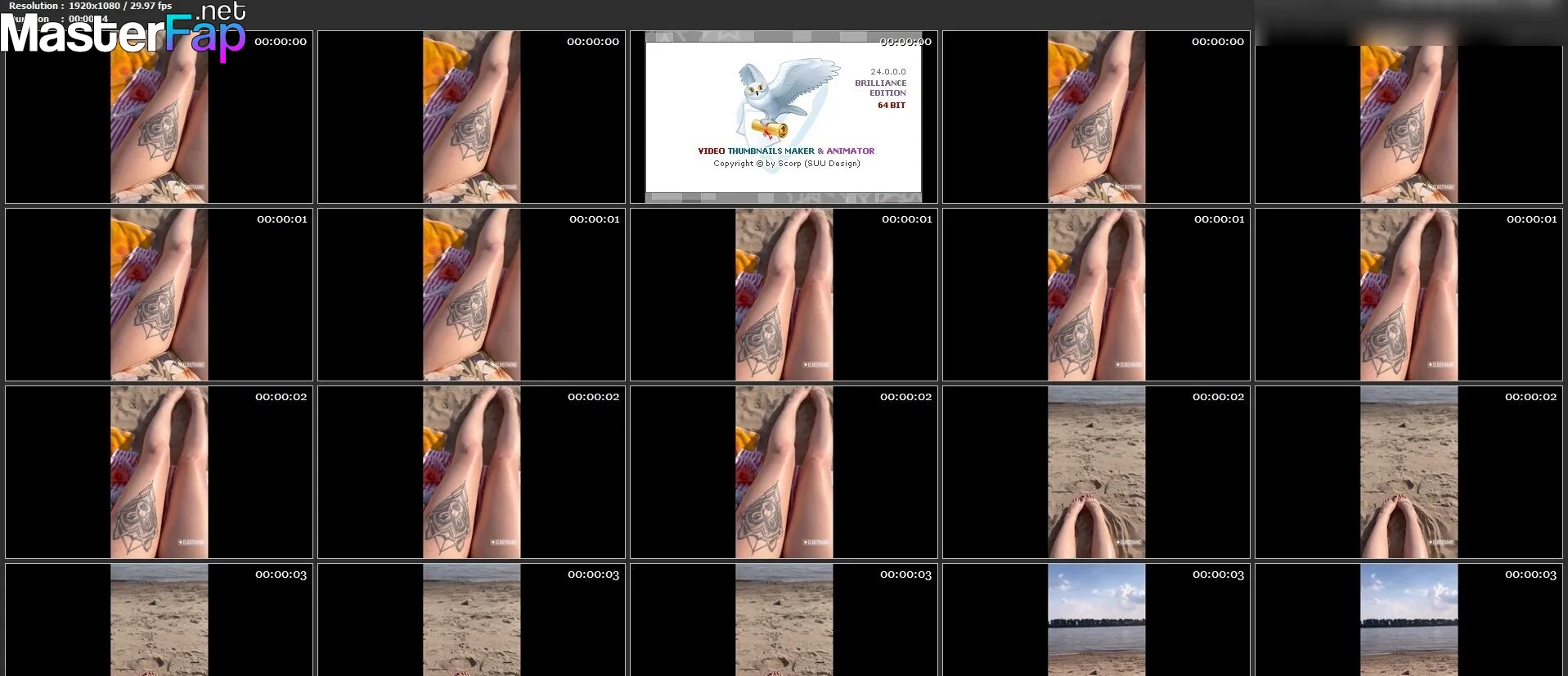Viewport: 1568px width, 676px height.
Task: Click the last thumbnail in the 00:00:01 row
Action: pos(1409,295)
